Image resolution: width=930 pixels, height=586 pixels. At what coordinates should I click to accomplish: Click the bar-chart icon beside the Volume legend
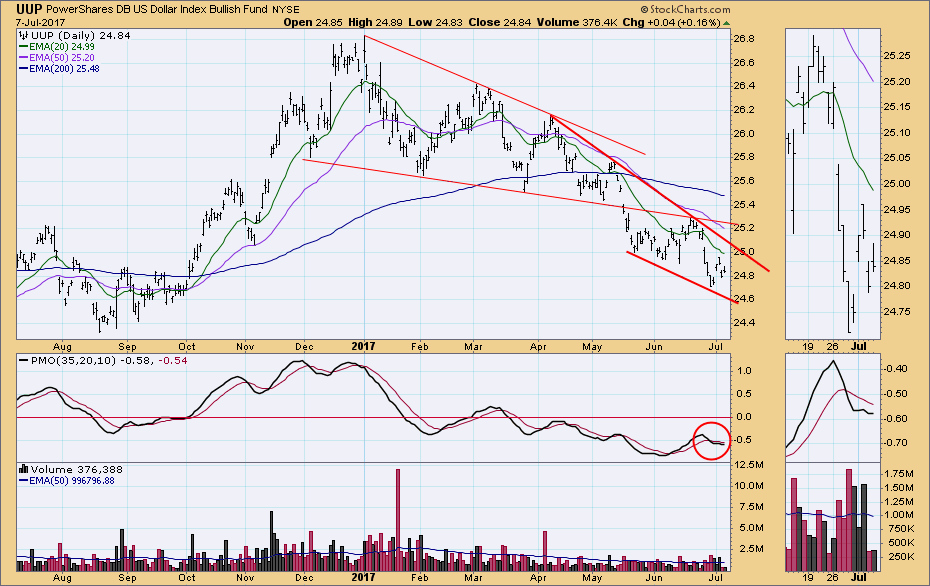(24, 469)
